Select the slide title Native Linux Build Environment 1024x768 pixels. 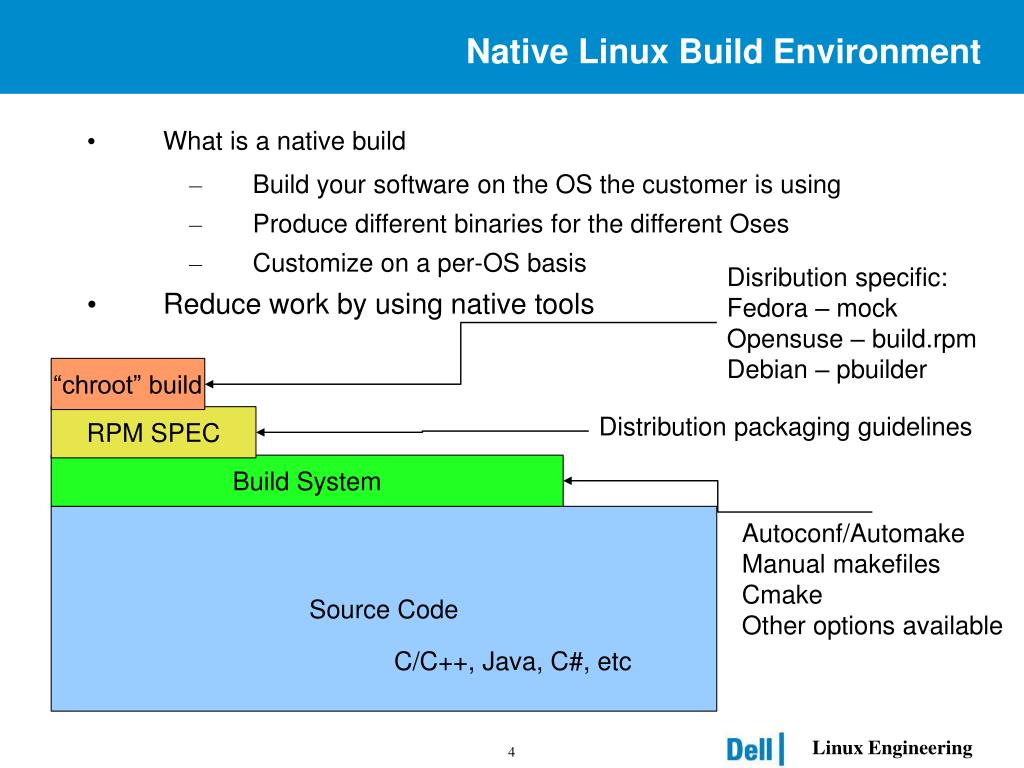723,51
